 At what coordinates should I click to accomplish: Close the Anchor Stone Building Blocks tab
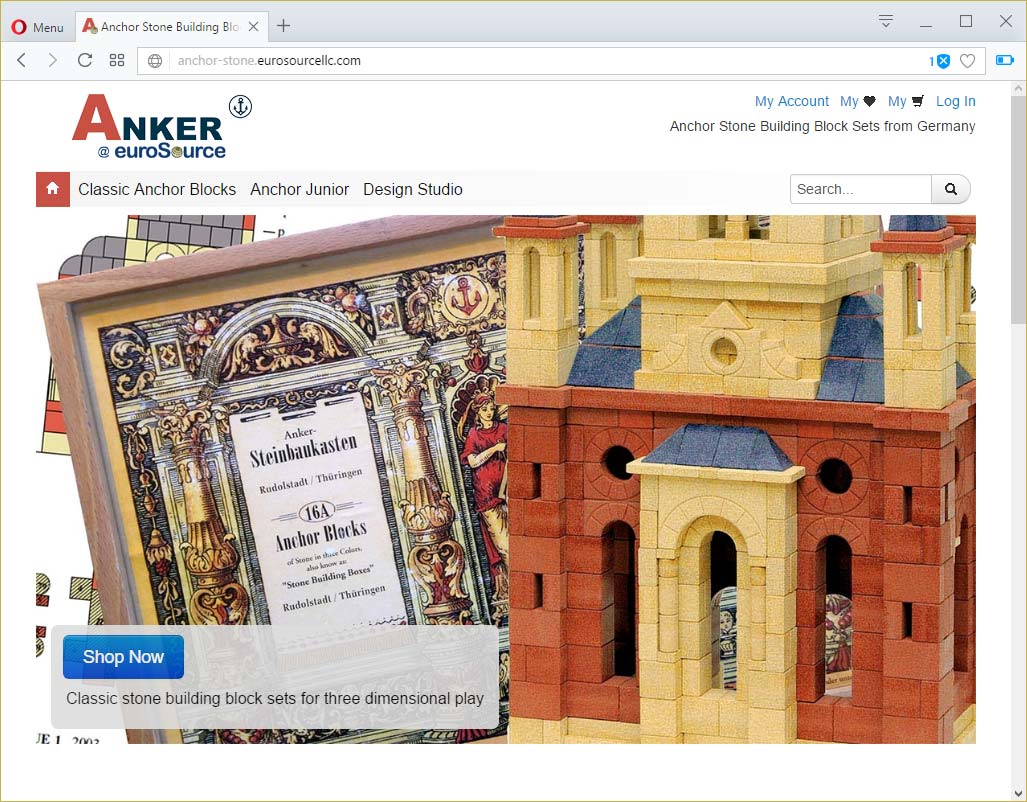point(253,26)
